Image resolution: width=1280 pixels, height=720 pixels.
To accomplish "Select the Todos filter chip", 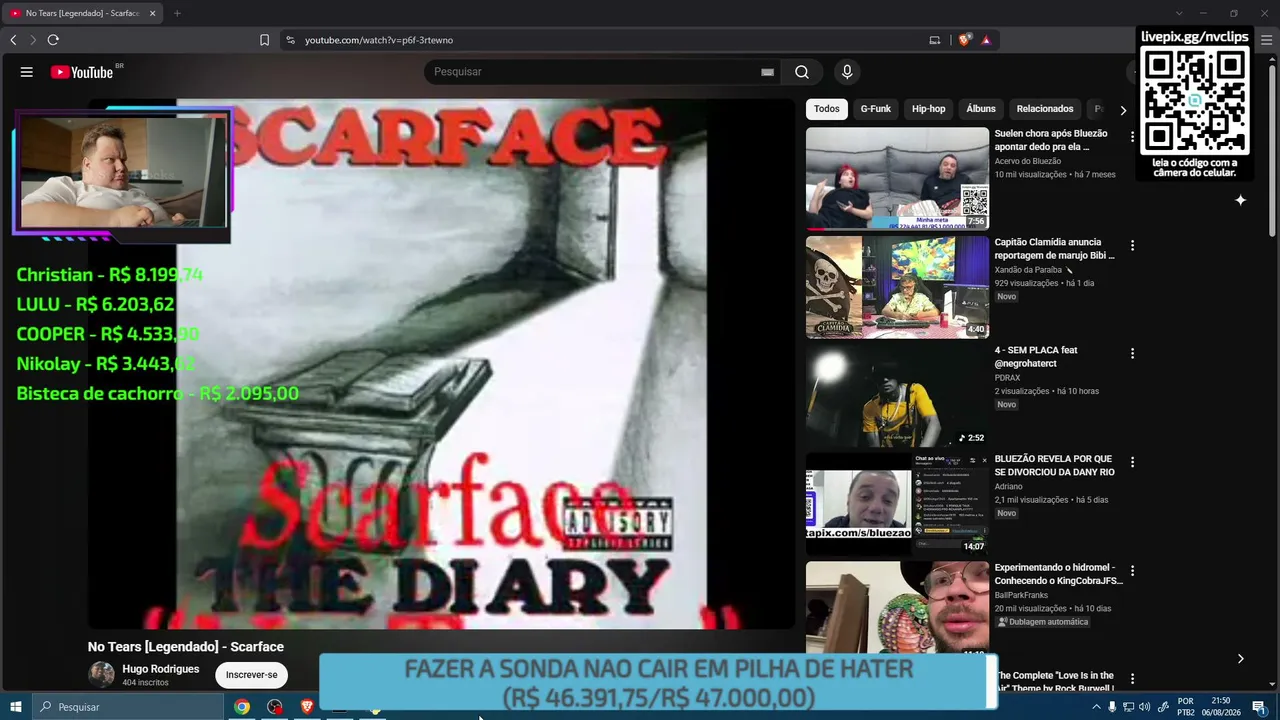I will (827, 109).
